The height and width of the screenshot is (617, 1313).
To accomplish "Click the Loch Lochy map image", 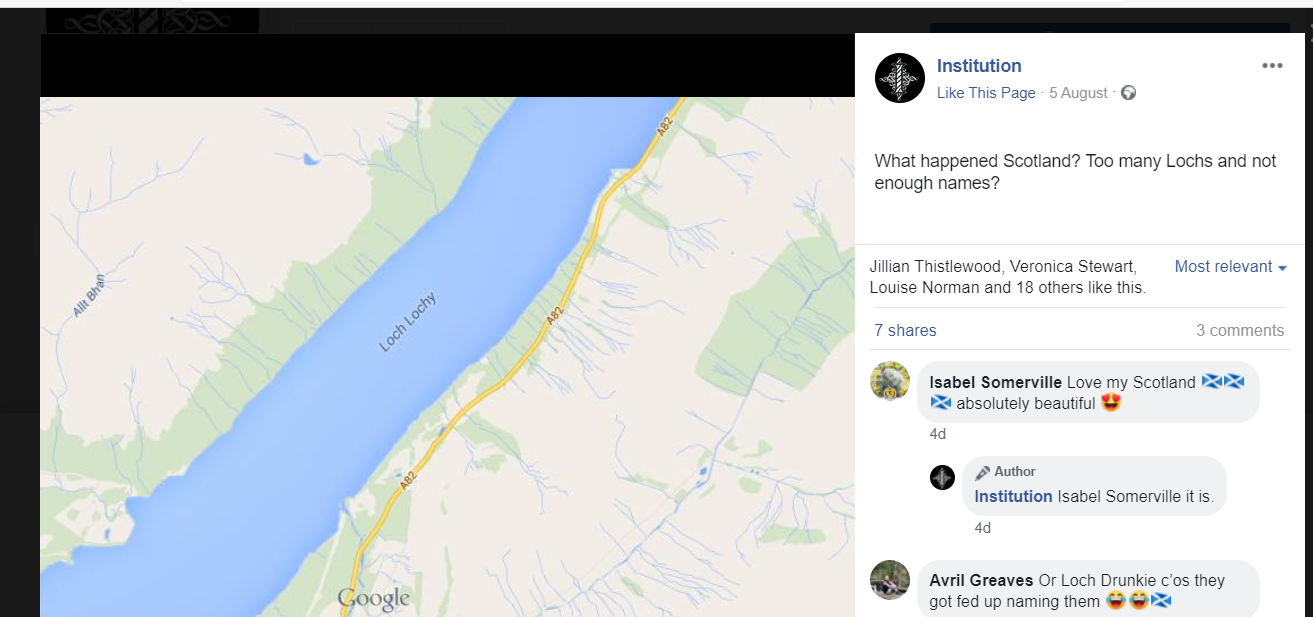I will click(x=447, y=357).
